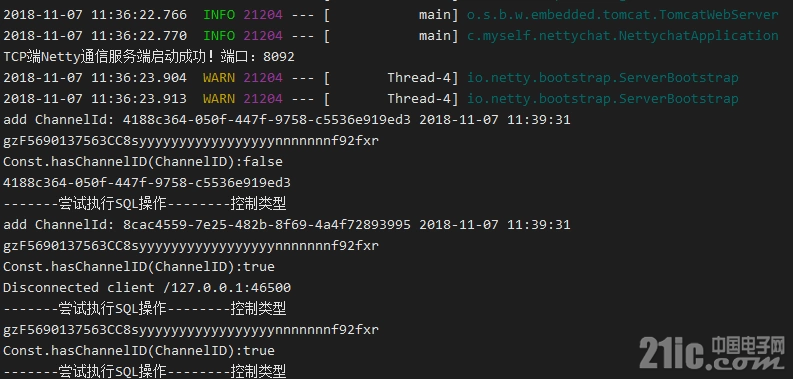793x379 pixels.
Task: Click the INFO level label at 11:36:22.766
Action: [219, 15]
